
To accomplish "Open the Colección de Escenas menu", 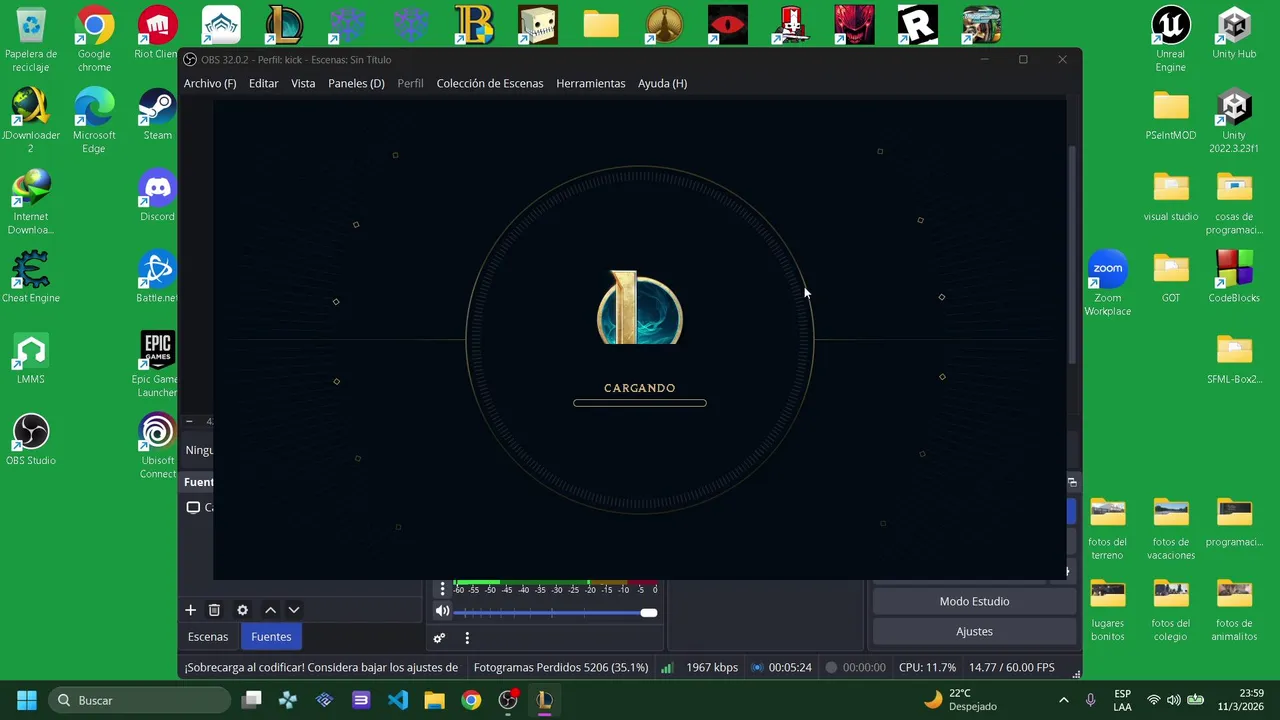I will click(x=490, y=84).
